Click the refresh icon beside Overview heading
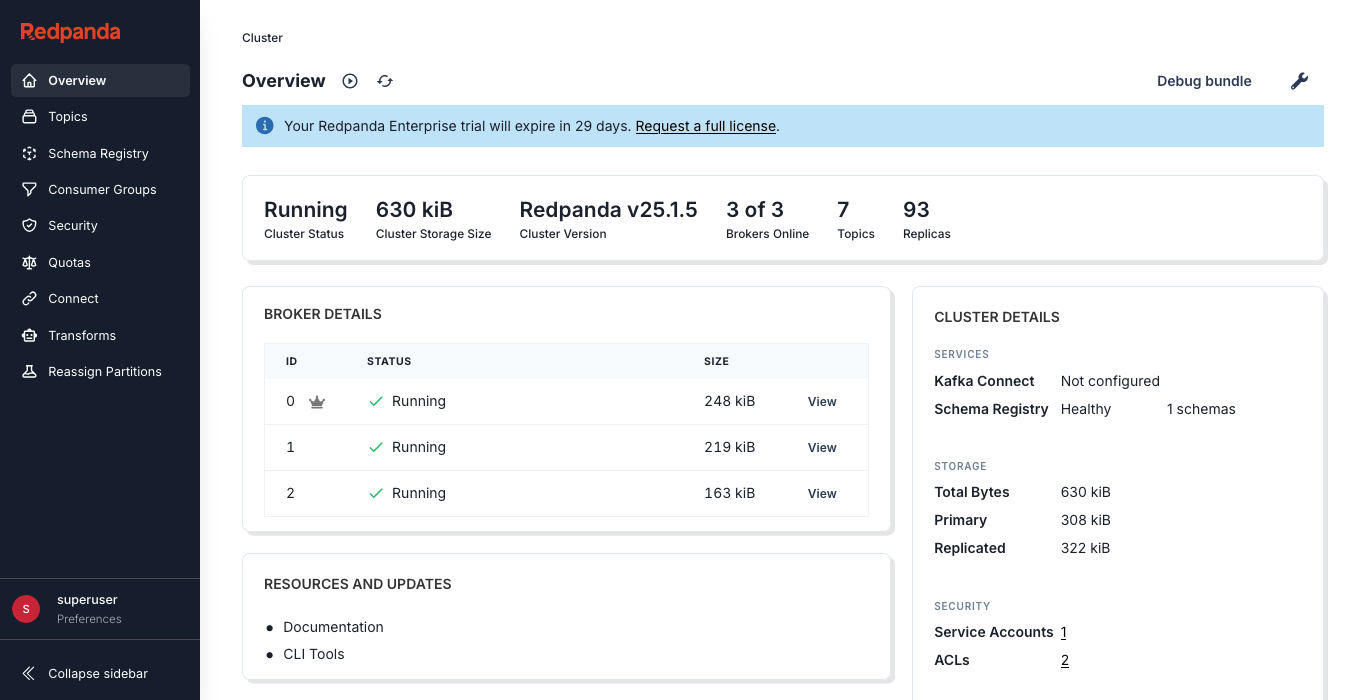The height and width of the screenshot is (700, 1366). click(385, 81)
